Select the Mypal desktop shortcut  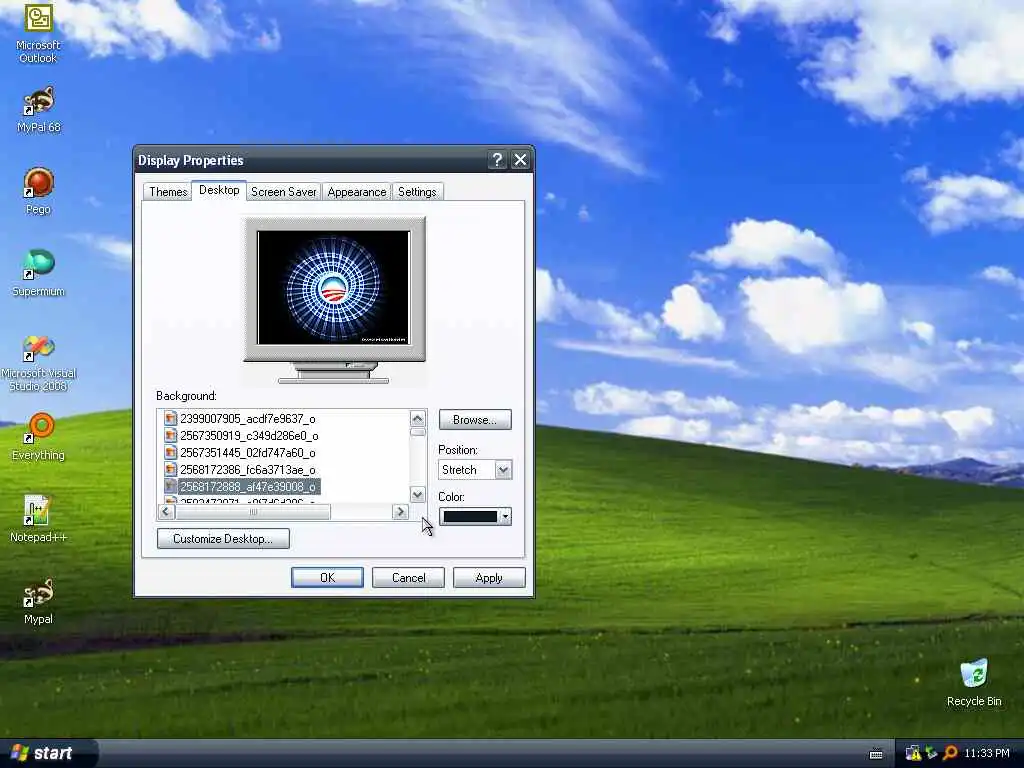[x=38, y=601]
